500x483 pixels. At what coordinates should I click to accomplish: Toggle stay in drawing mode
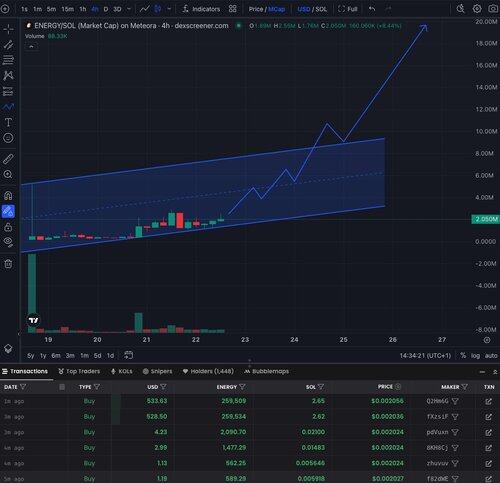tap(8, 211)
